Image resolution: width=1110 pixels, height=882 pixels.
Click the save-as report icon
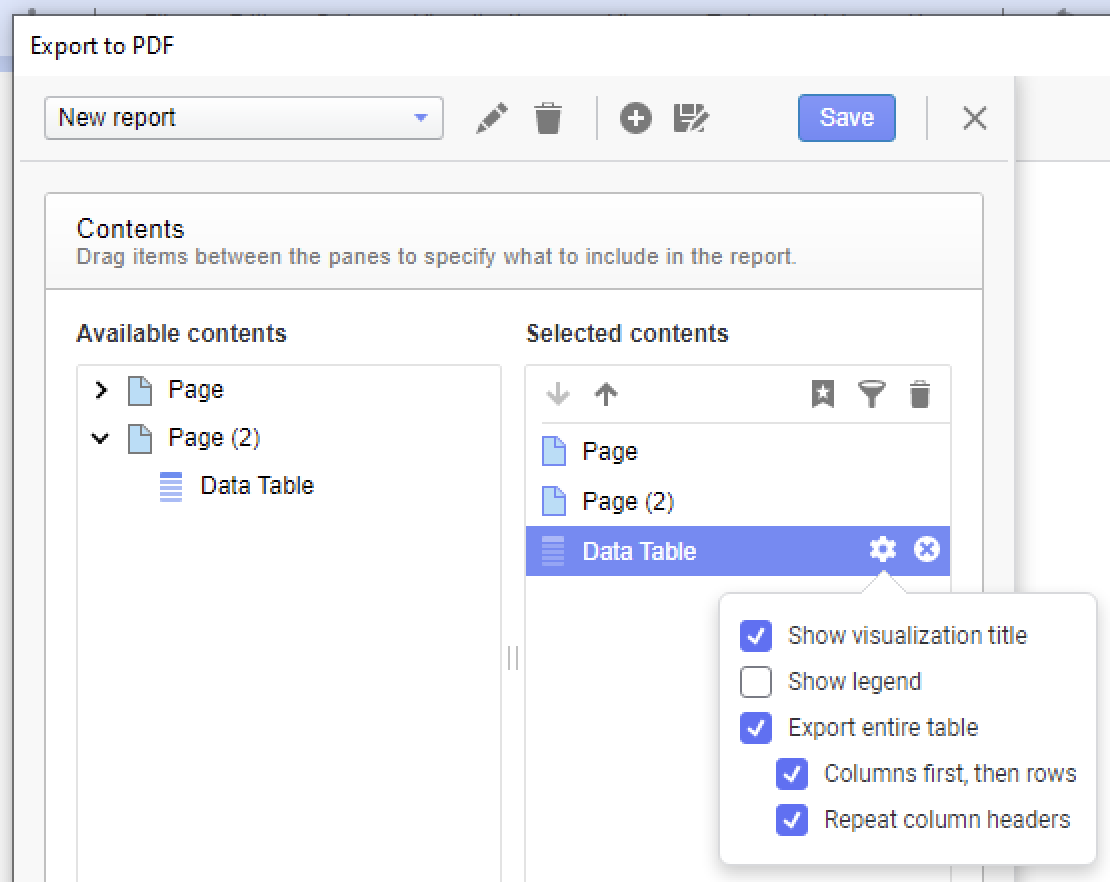click(x=691, y=119)
